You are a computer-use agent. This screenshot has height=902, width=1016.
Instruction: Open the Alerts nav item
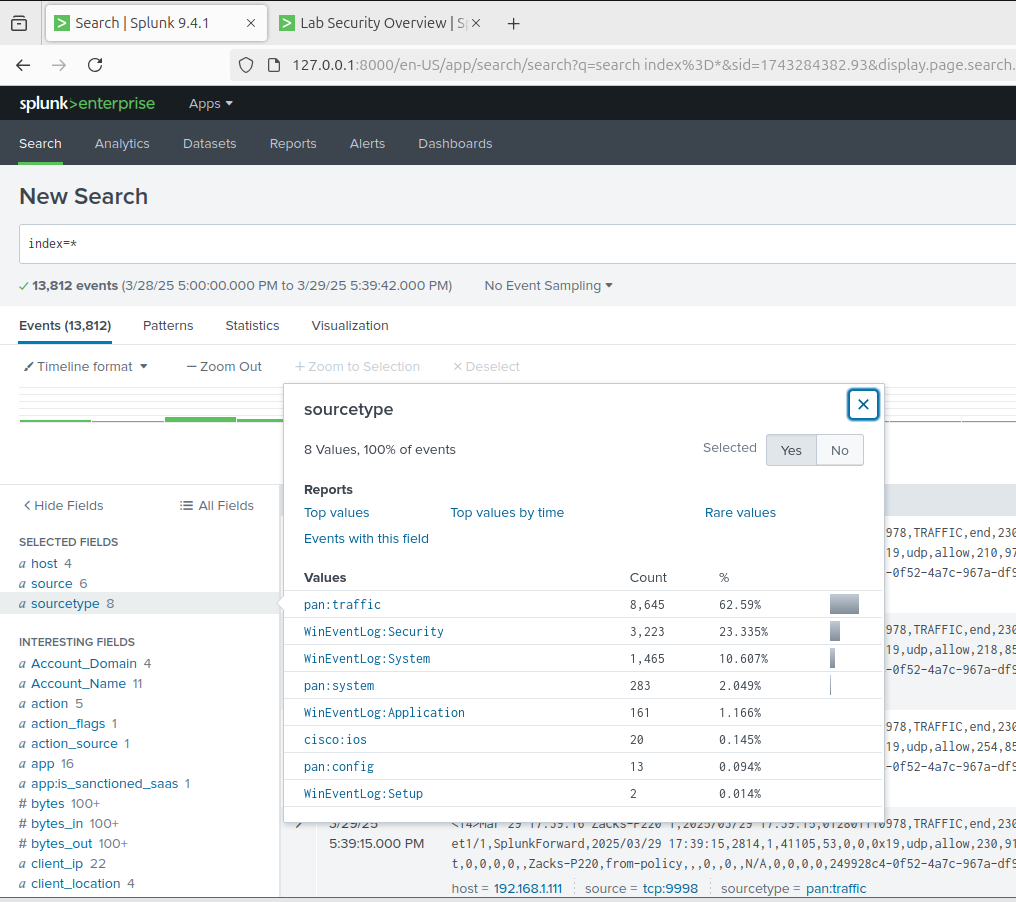367,144
